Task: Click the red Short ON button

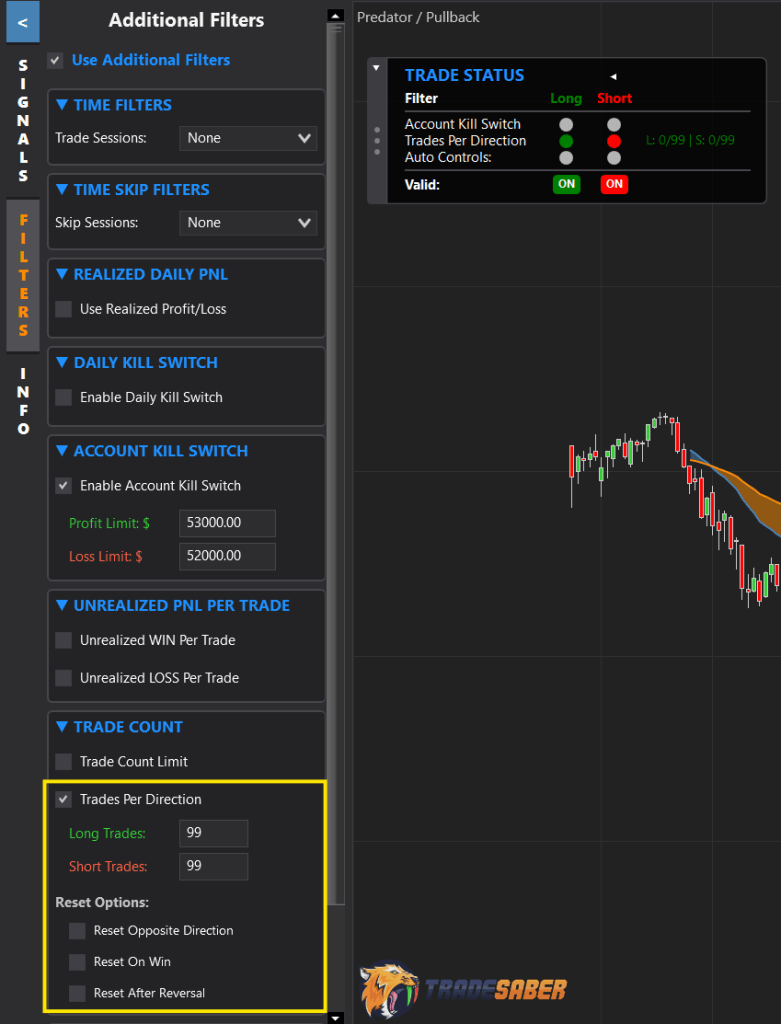Action: tap(614, 184)
